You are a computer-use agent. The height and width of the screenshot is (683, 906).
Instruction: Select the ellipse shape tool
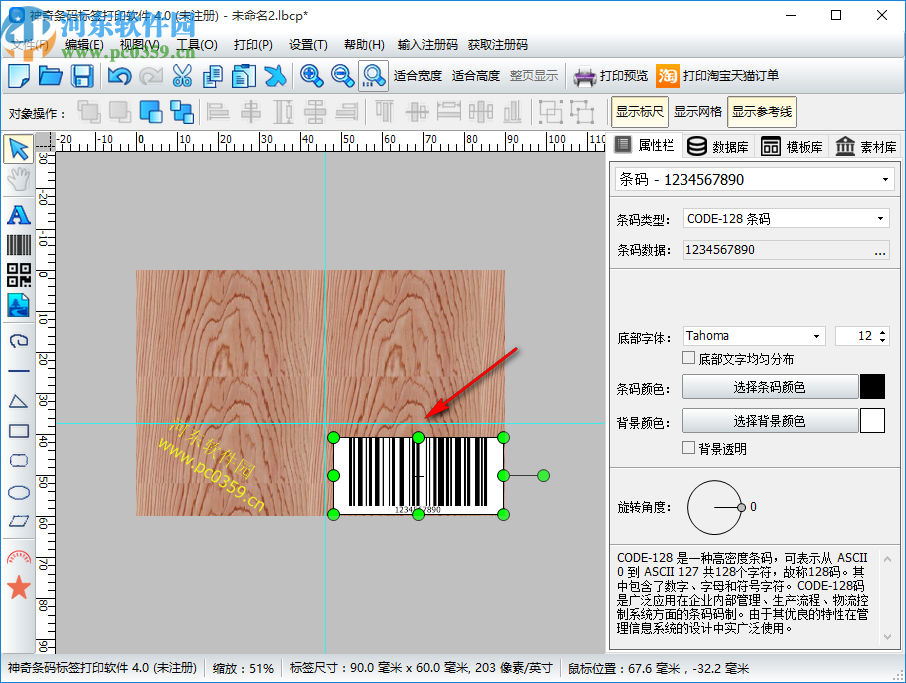click(x=18, y=492)
